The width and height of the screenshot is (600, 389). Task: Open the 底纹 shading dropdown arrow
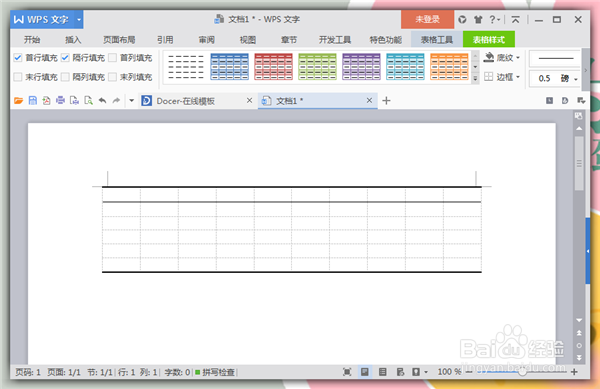[x=518, y=58]
